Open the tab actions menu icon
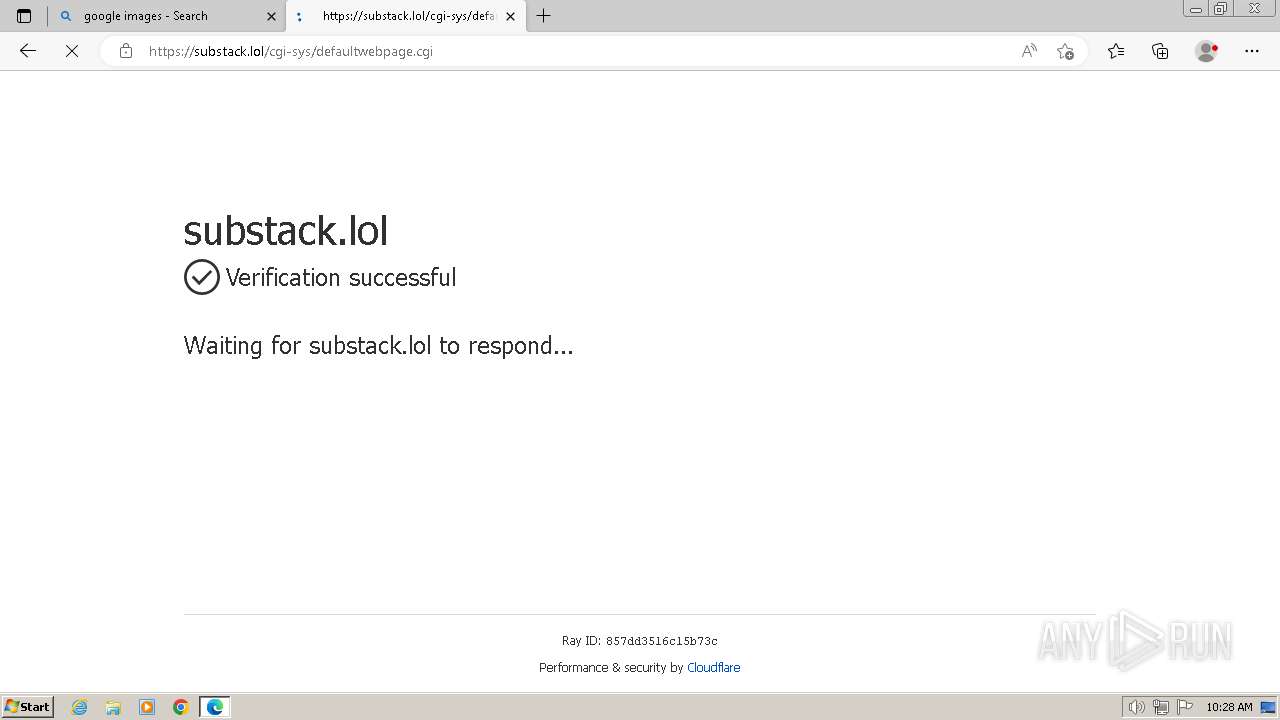Viewport: 1280px width, 720px height. (x=24, y=16)
